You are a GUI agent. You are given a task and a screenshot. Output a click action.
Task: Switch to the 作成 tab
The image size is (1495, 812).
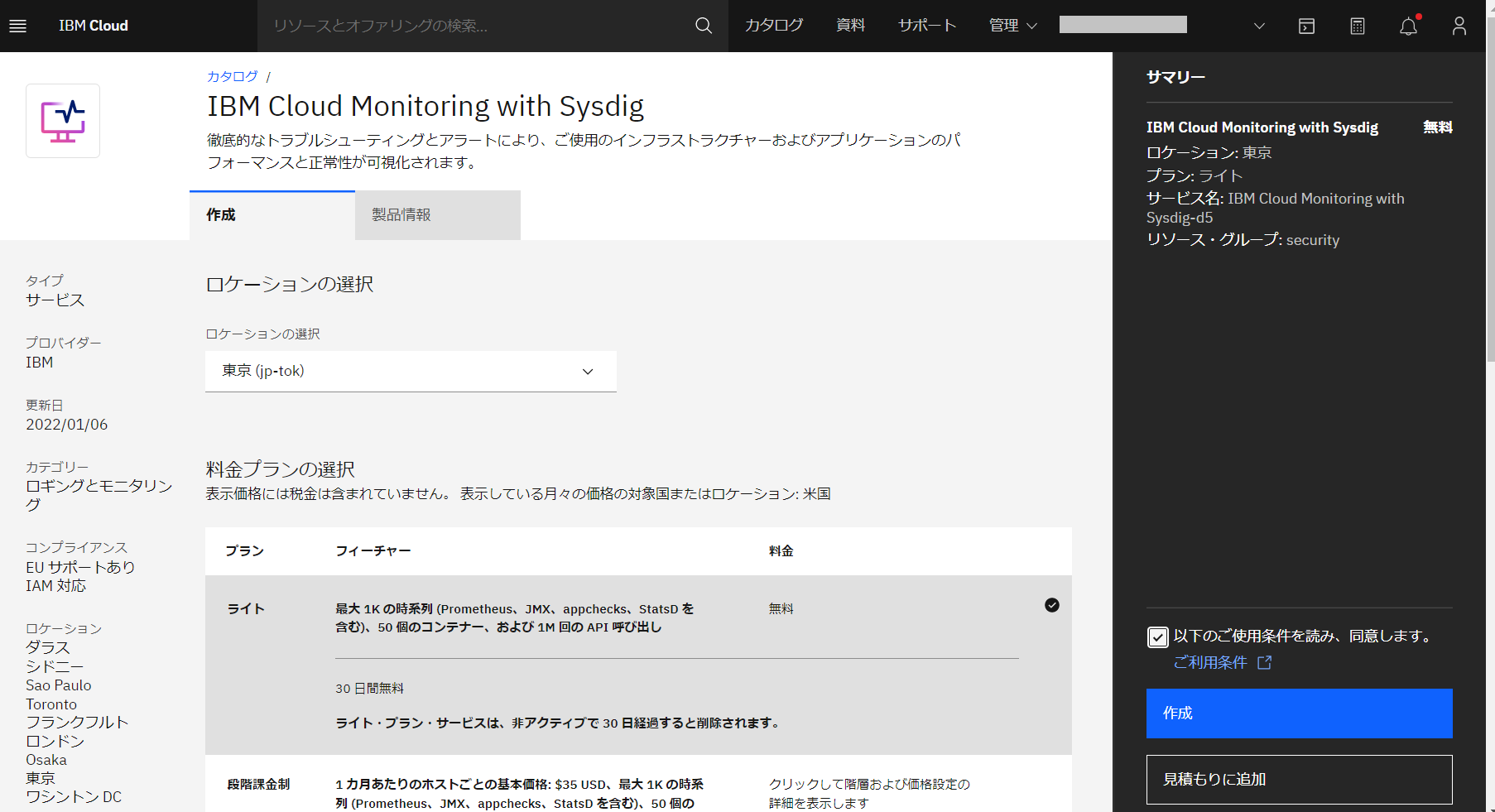(x=272, y=215)
